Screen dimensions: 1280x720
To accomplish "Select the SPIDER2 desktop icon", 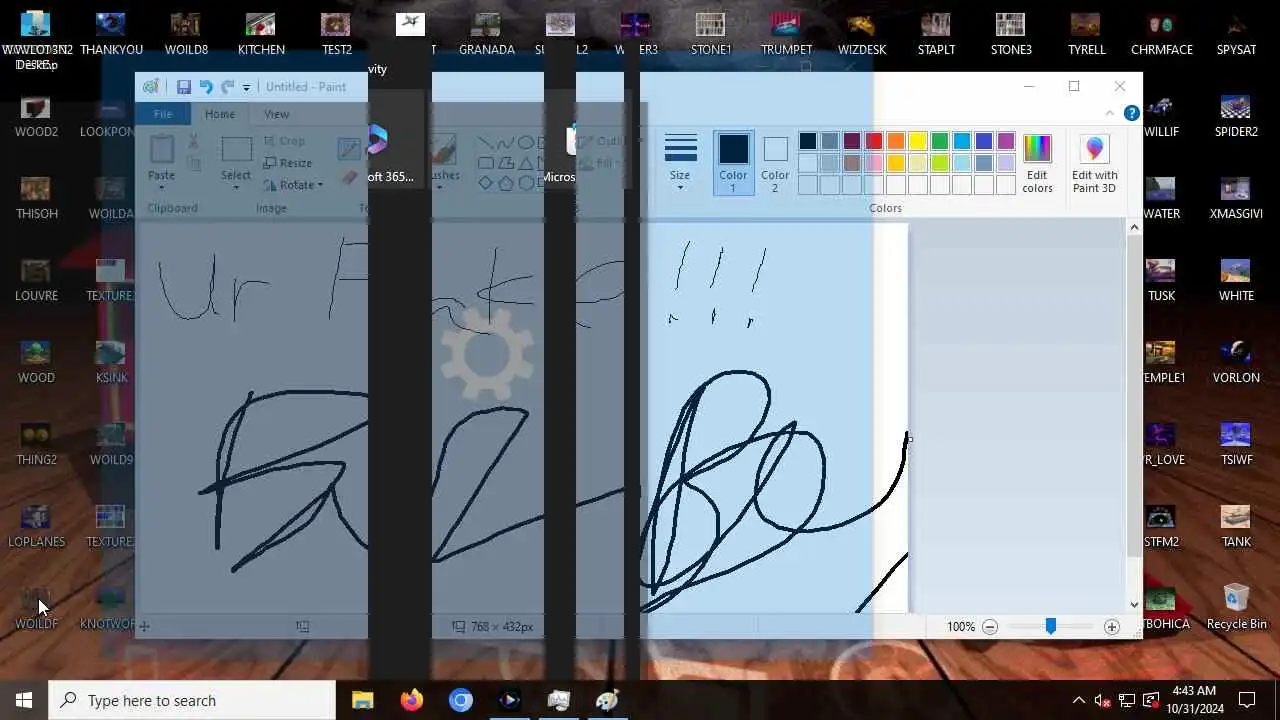I will click(1236, 115).
